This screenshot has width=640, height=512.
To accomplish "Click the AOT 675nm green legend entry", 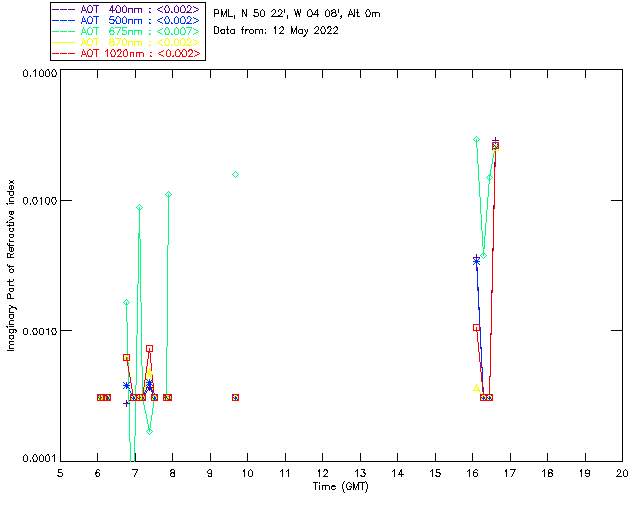I will click(x=126, y=31).
